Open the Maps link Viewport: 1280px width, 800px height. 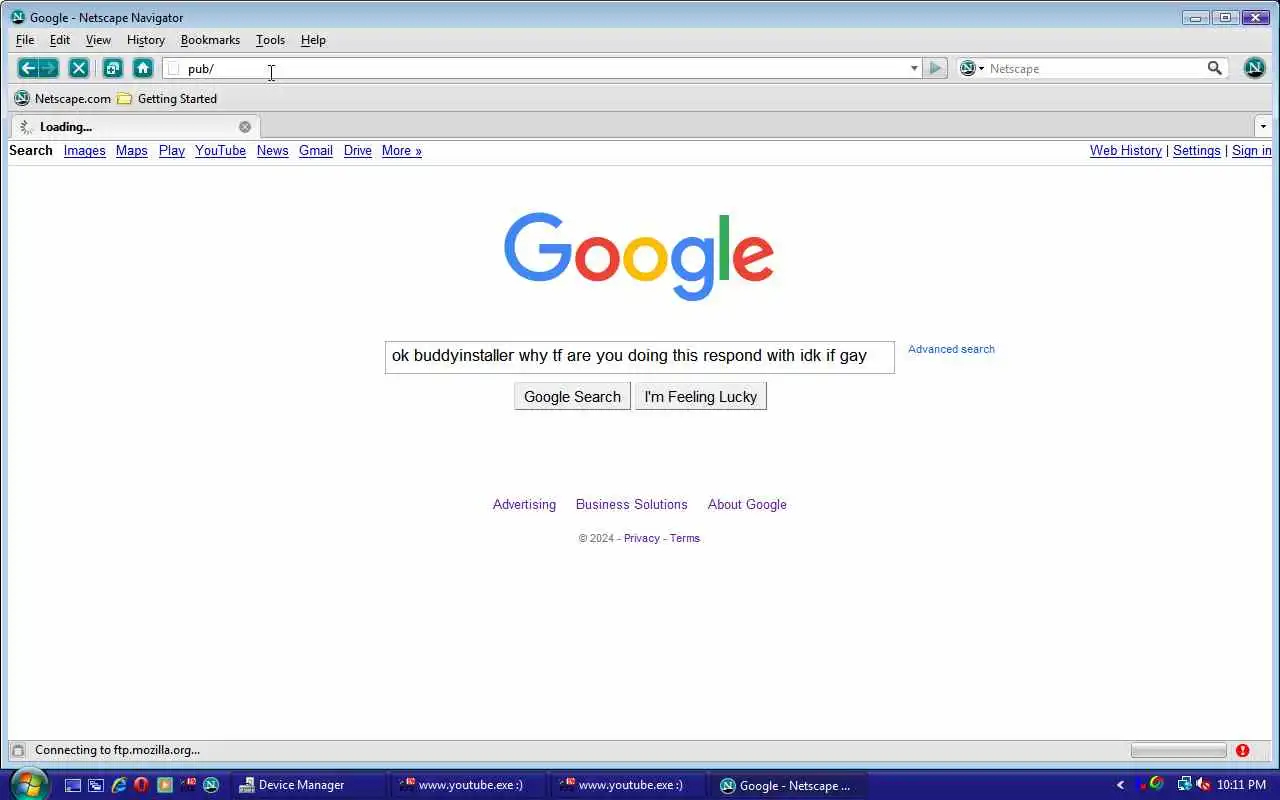[131, 150]
